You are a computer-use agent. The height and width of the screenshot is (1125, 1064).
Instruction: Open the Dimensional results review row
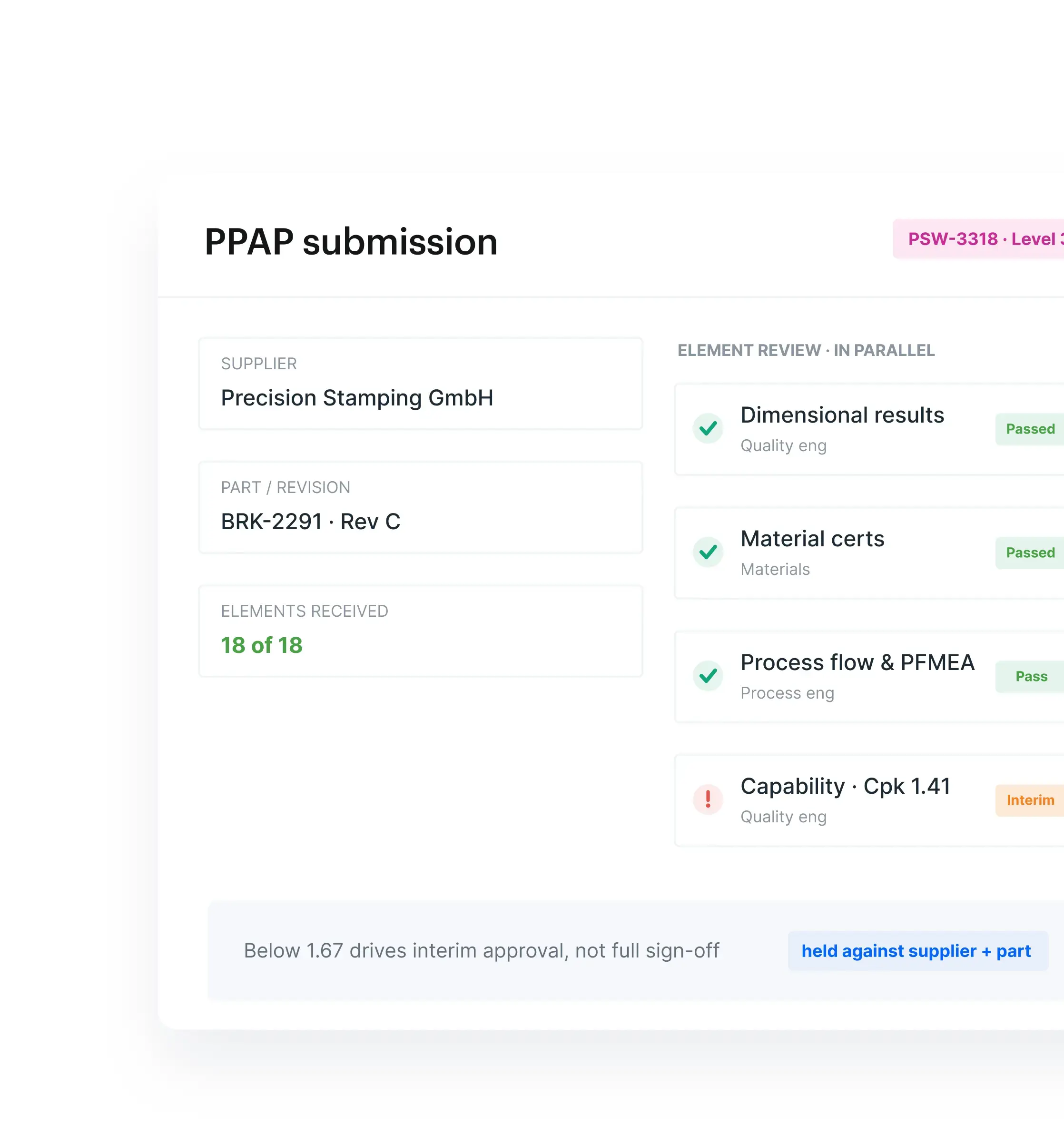click(x=869, y=429)
